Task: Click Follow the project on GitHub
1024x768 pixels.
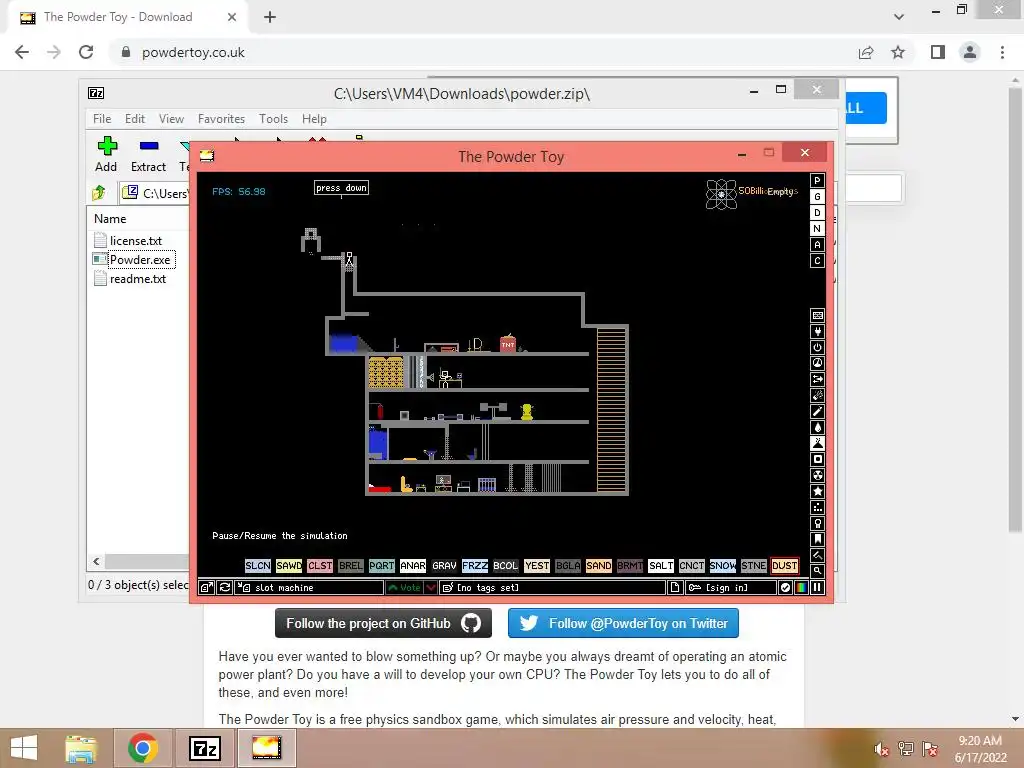Action: coord(383,623)
